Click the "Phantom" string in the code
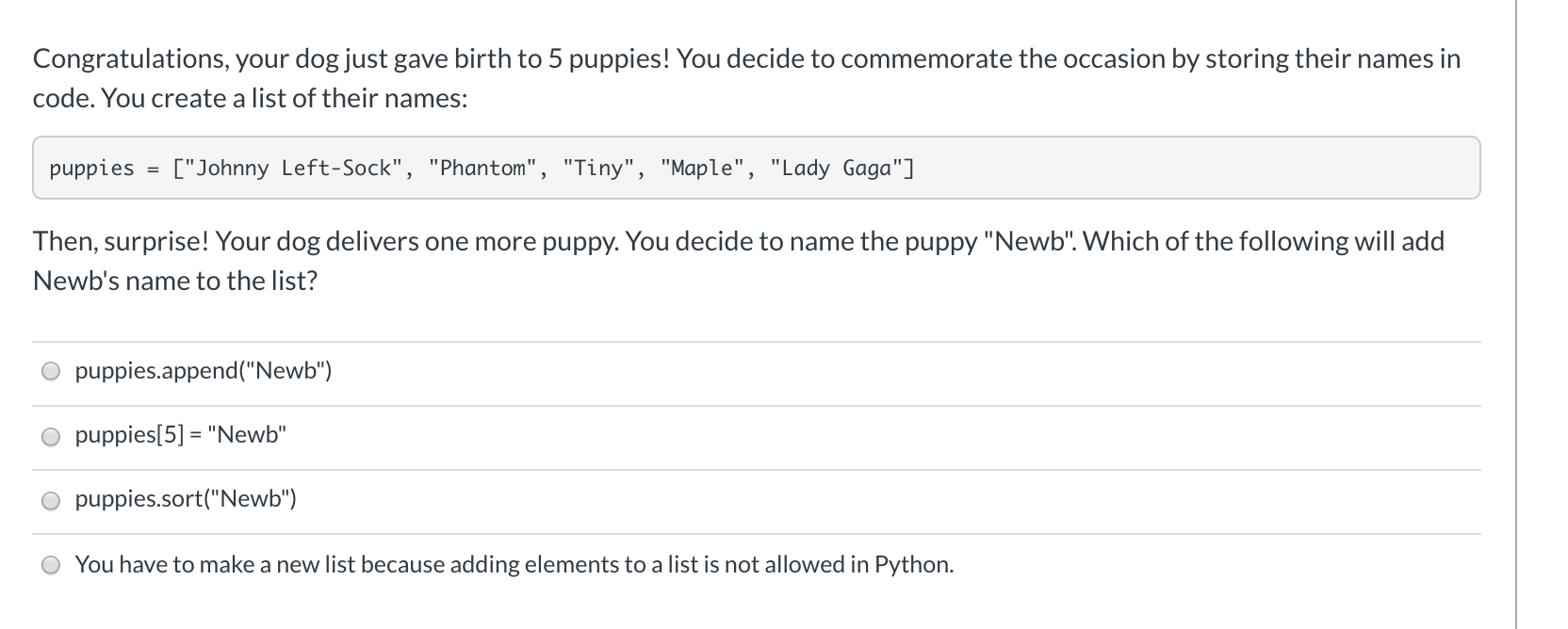The width and height of the screenshot is (1568, 629). point(482,169)
